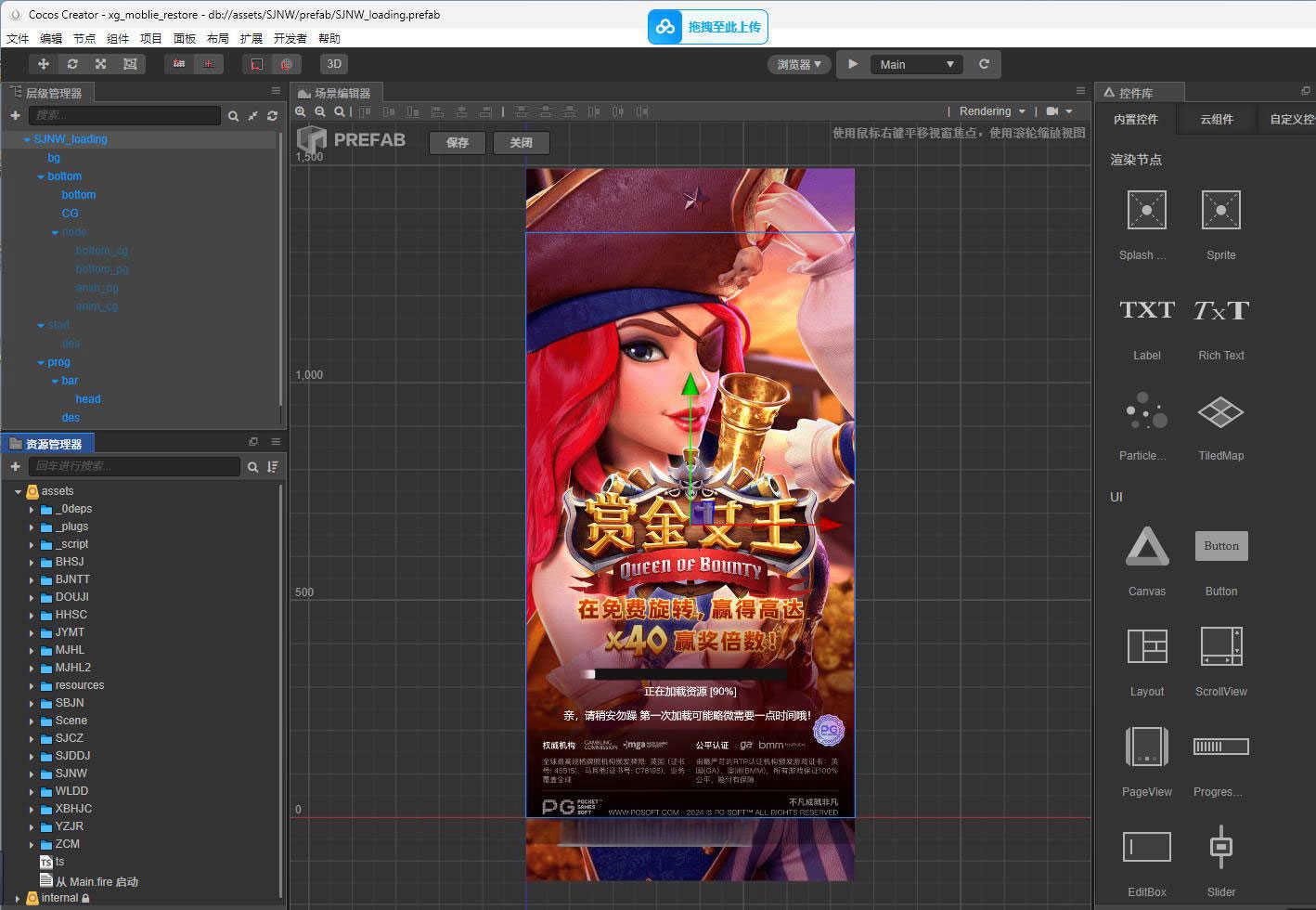Click the 关闭 button to close prefab
Image resolution: width=1316 pixels, height=910 pixels.
click(x=521, y=143)
